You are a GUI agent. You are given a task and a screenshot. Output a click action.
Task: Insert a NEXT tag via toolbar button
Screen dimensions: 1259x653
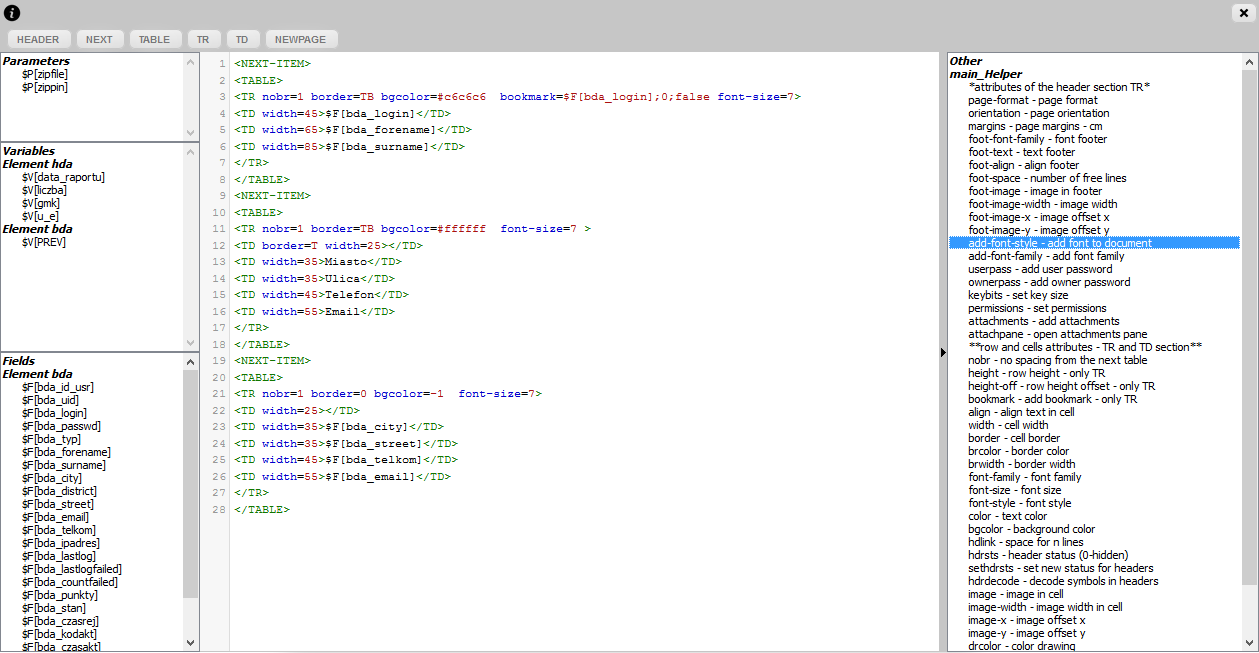coord(99,40)
